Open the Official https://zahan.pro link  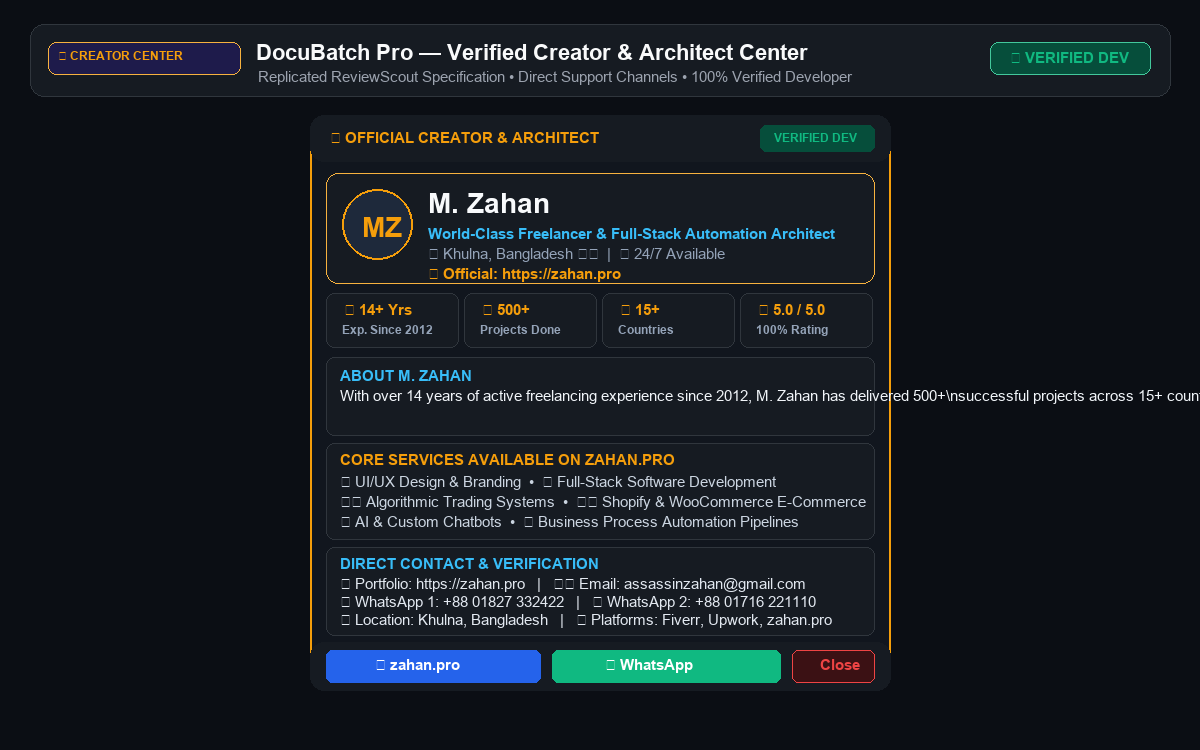click(524, 273)
